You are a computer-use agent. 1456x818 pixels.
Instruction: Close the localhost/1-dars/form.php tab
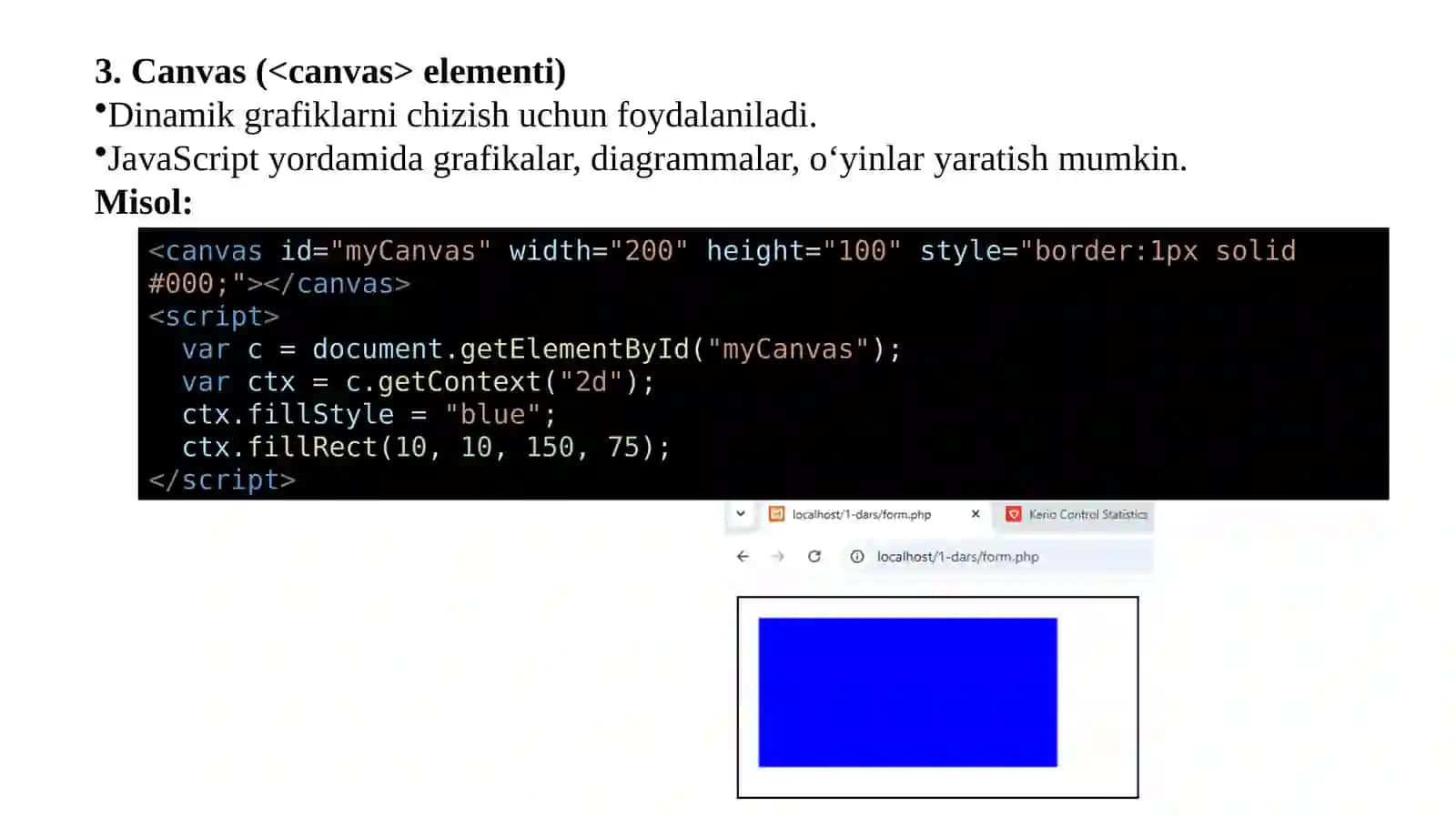[x=976, y=514]
